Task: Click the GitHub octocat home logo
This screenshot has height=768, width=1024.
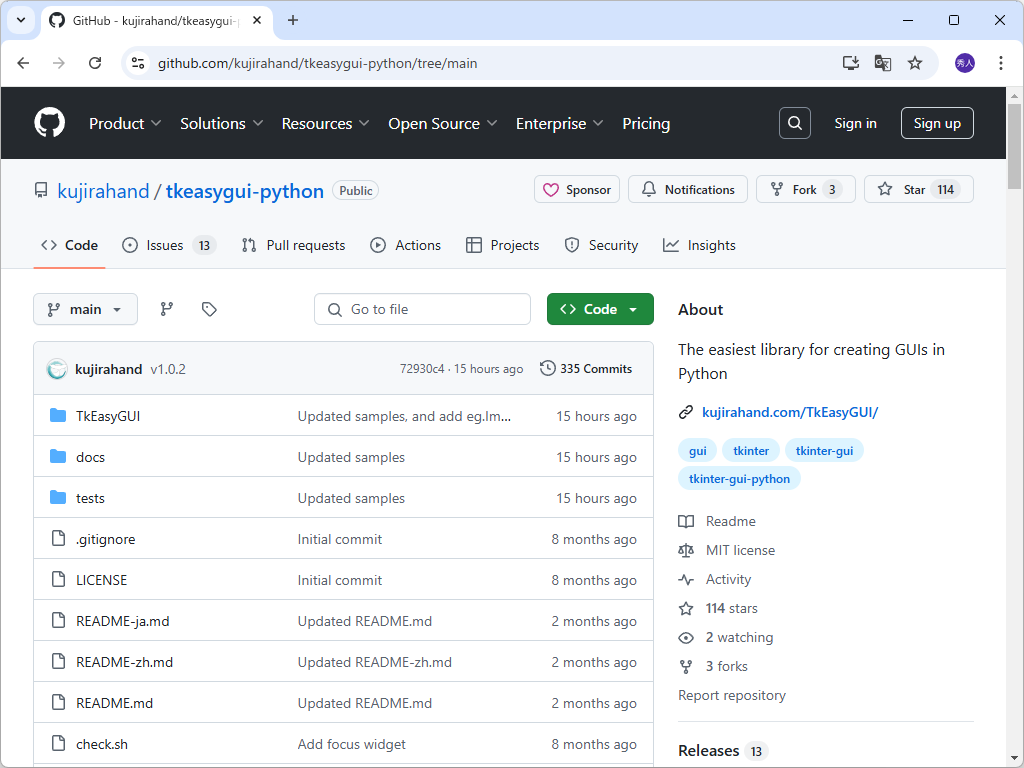Action: point(48,122)
